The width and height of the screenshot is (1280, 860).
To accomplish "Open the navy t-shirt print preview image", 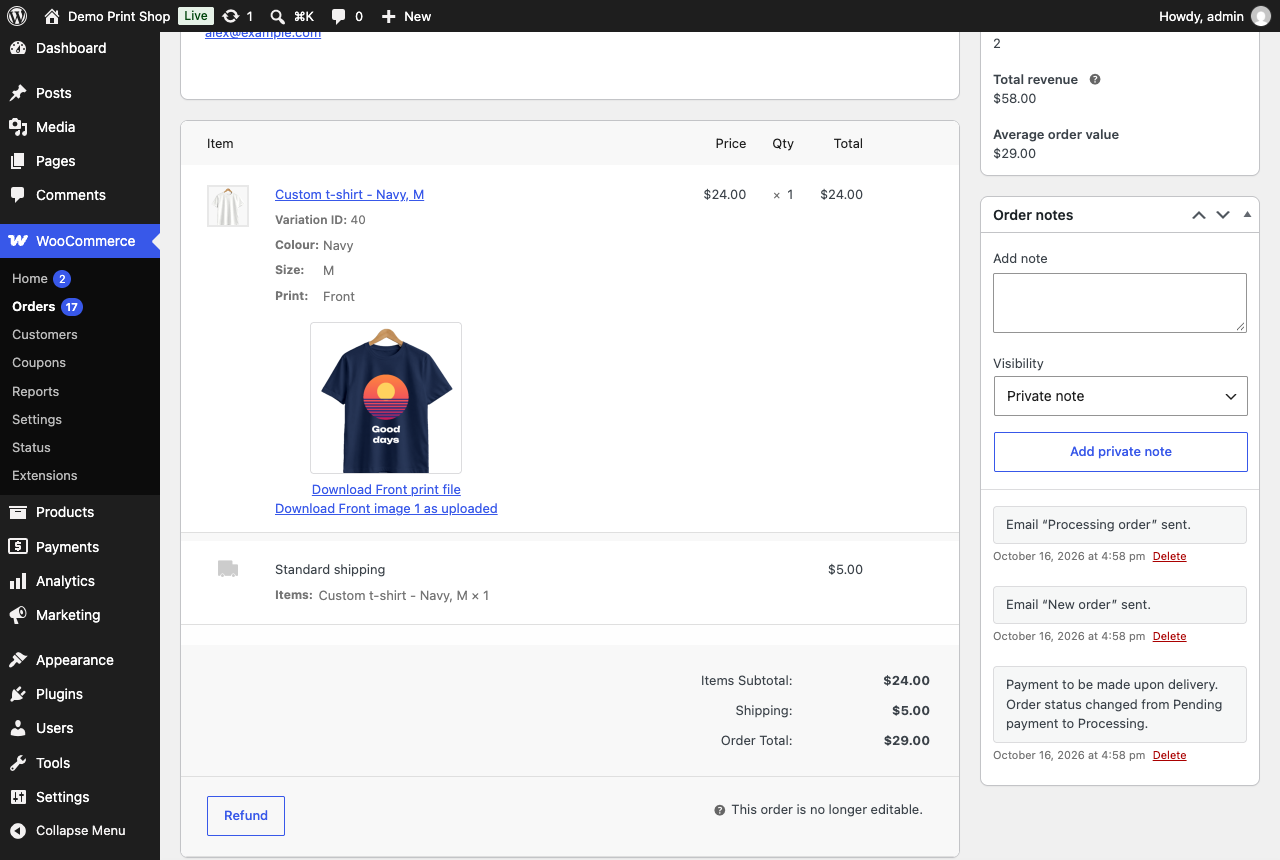I will coord(386,398).
